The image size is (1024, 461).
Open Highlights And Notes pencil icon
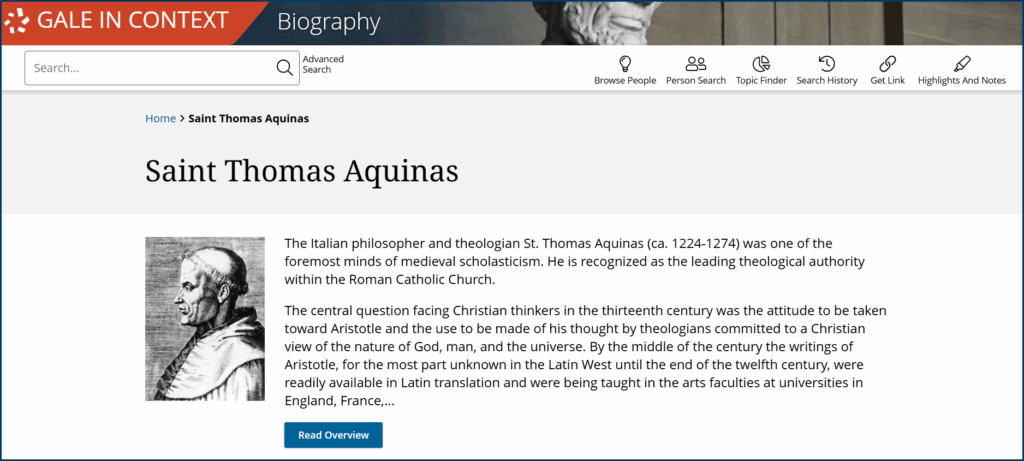[x=962, y=64]
